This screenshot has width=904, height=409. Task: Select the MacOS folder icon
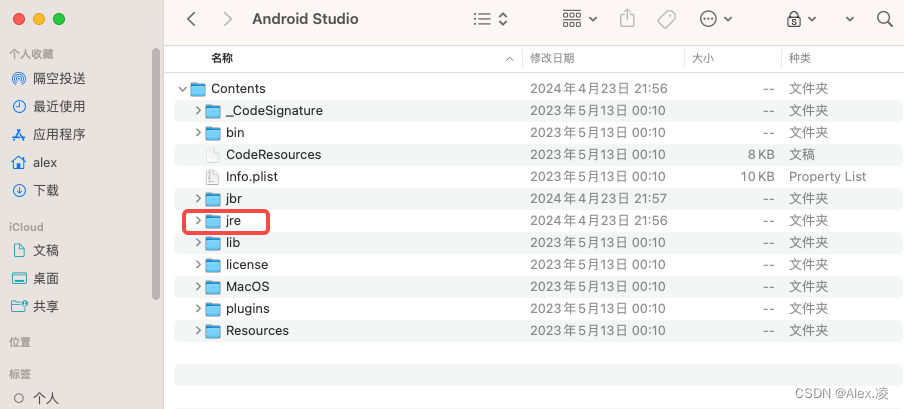213,287
